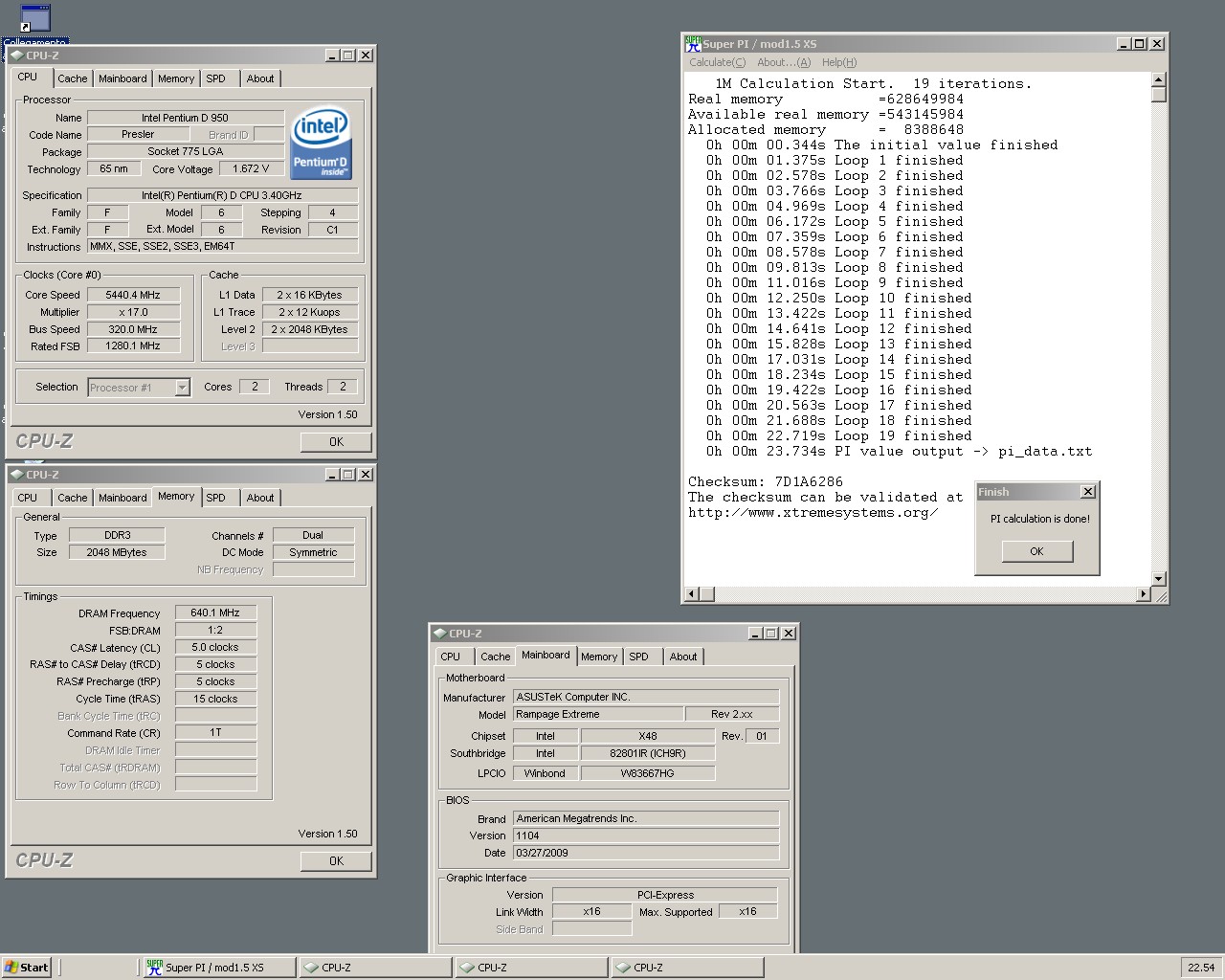Click Super PI vertical scrollbar down arrow

coord(1158,579)
